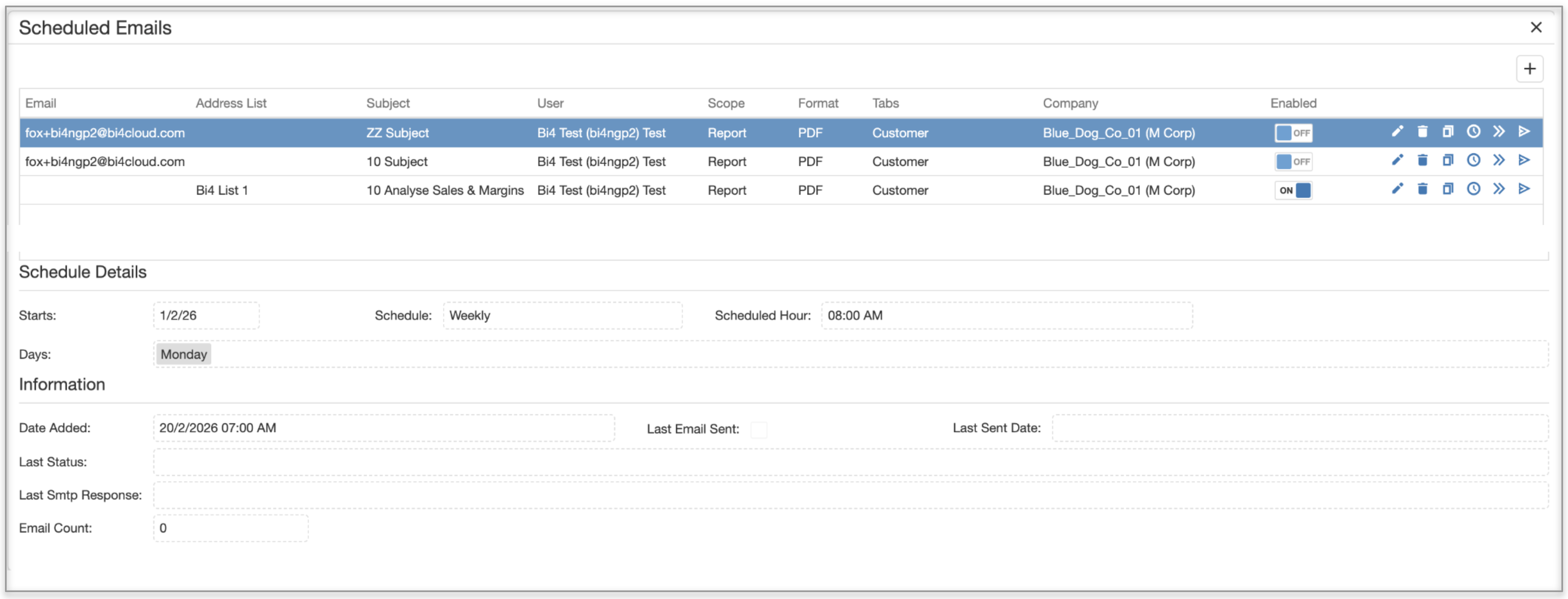Click double-chevron icon in ZZ Subject row
Image resolution: width=1568 pixels, height=599 pixels.
tap(1499, 132)
